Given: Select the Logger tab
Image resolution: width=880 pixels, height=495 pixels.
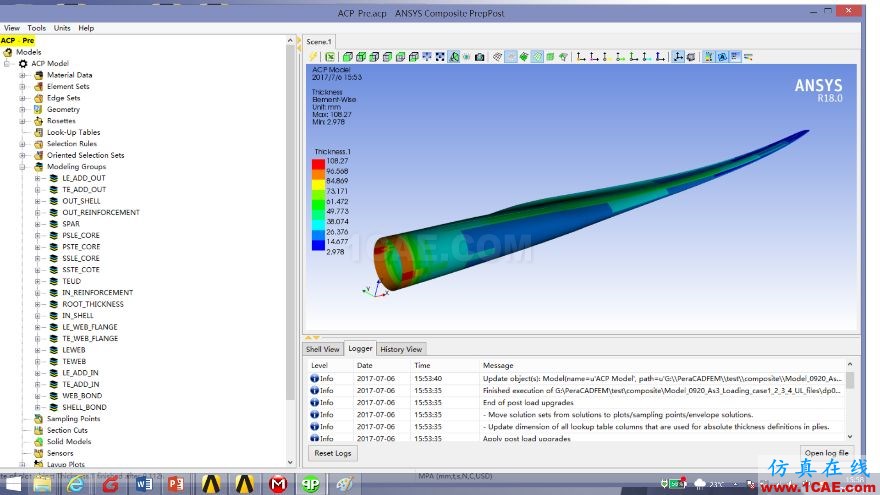Looking at the screenshot, I should pos(360,349).
